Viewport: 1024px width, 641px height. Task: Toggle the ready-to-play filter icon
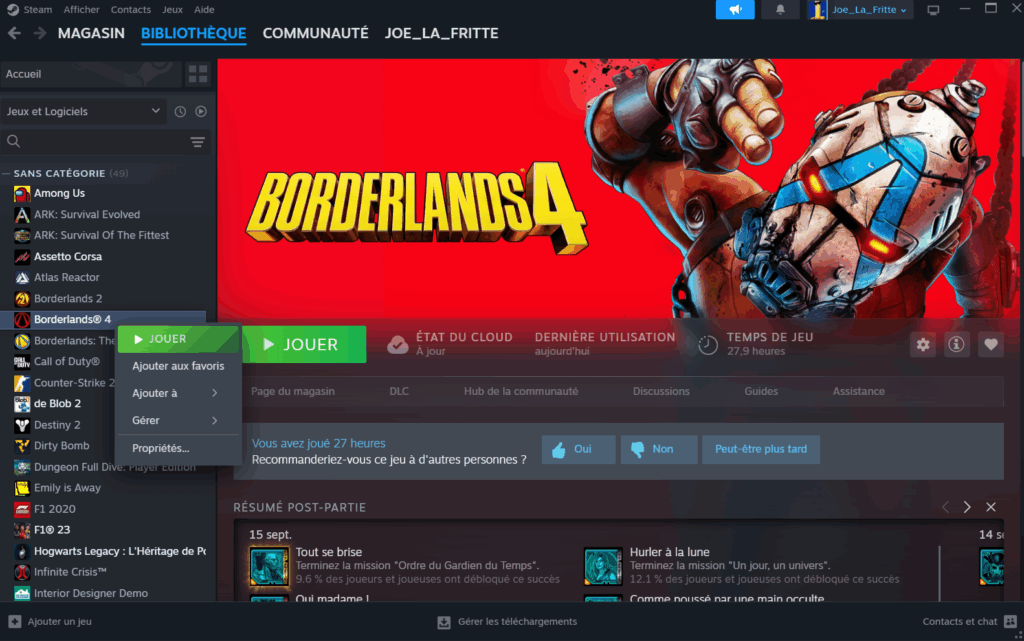(x=201, y=112)
